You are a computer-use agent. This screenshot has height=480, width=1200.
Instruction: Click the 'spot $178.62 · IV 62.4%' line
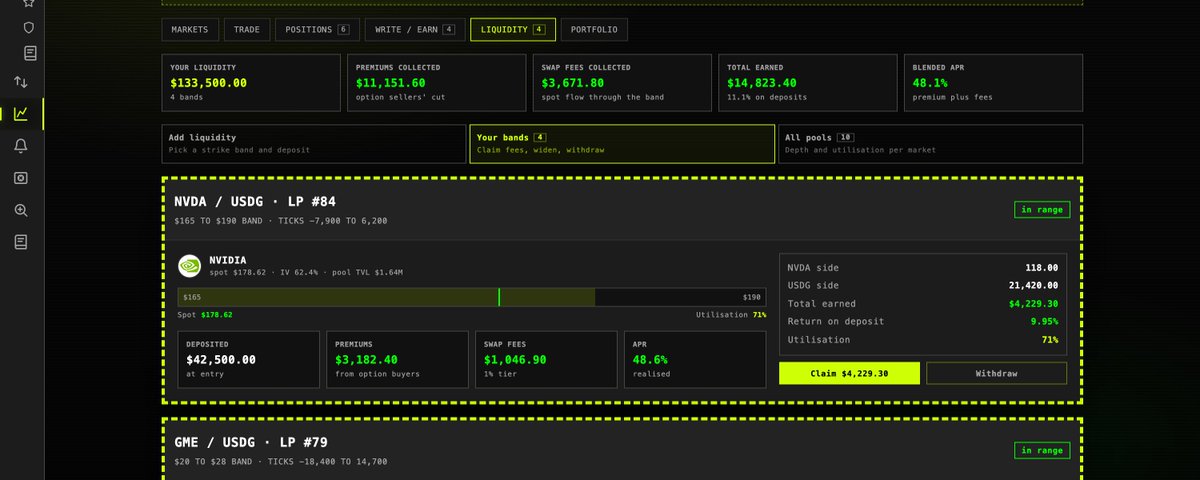point(306,272)
